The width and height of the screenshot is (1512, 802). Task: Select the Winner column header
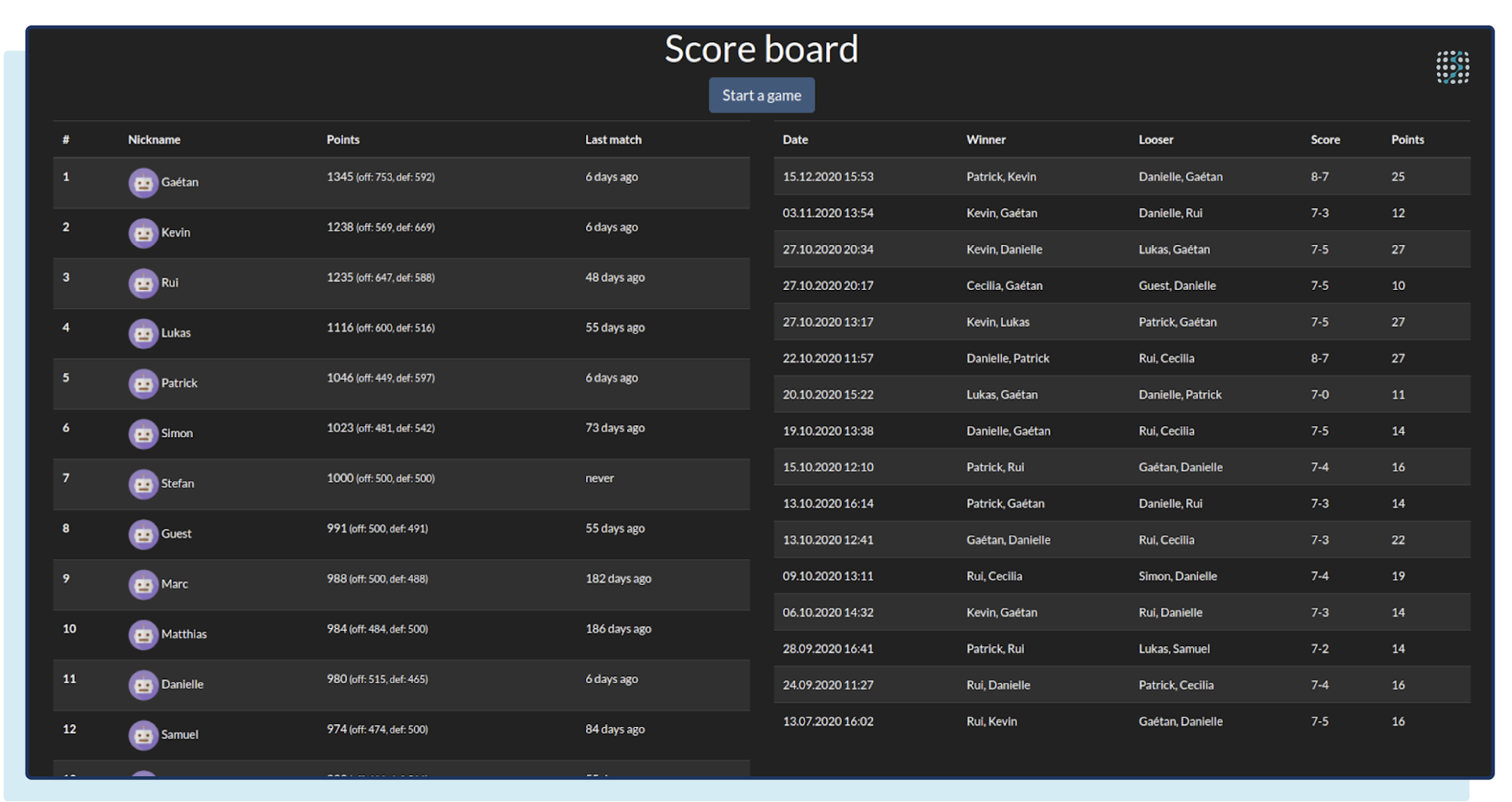(986, 139)
